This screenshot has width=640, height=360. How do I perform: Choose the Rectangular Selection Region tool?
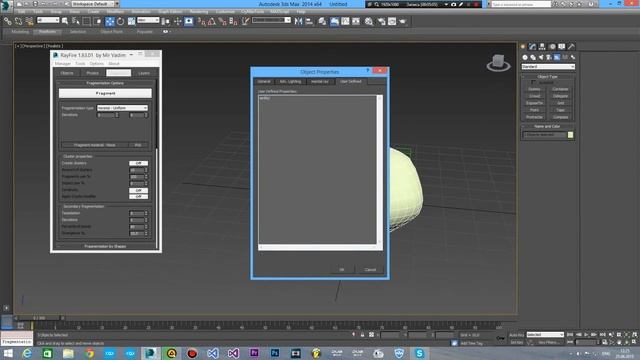point(87,21)
